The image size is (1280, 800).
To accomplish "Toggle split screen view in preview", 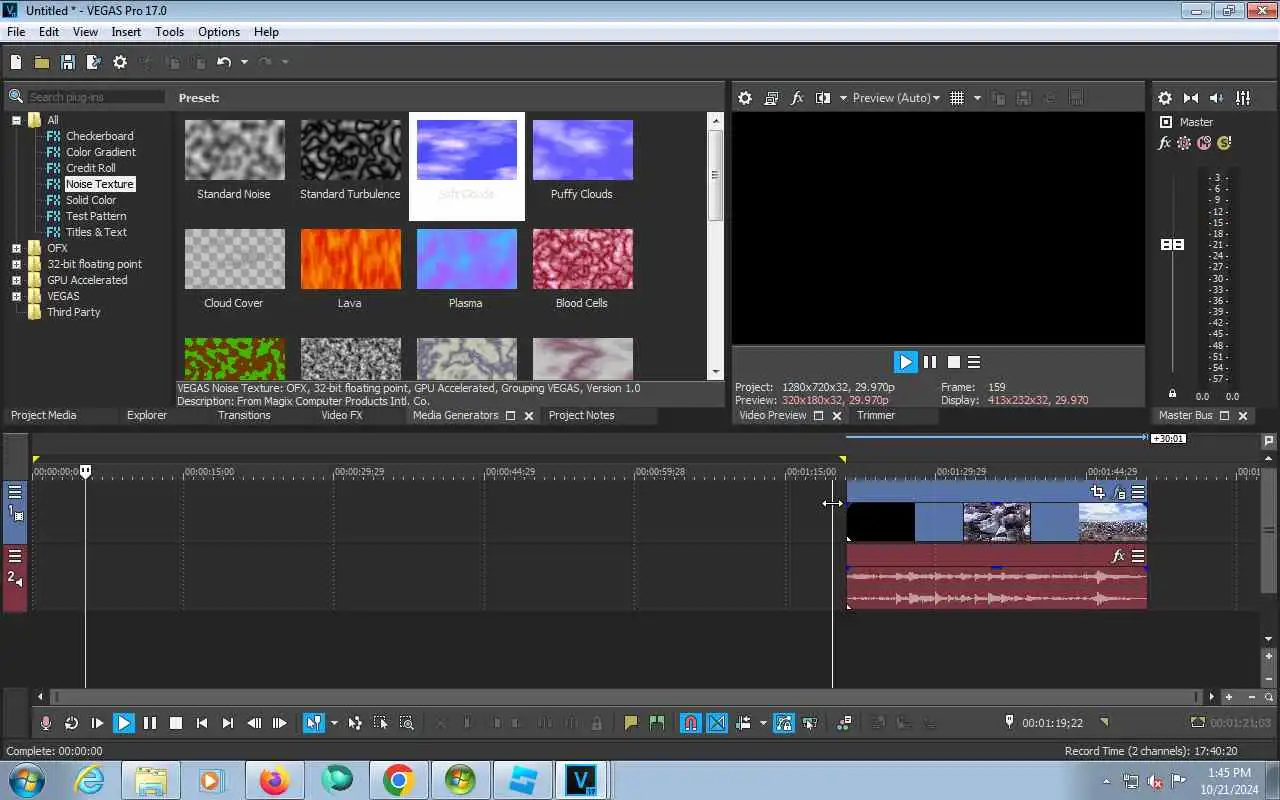I will click(823, 98).
